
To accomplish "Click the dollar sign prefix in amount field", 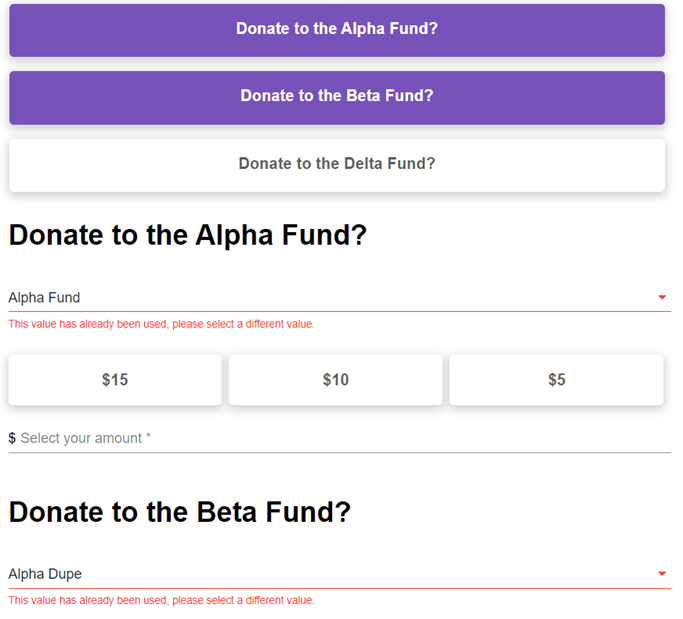I will tap(12, 438).
